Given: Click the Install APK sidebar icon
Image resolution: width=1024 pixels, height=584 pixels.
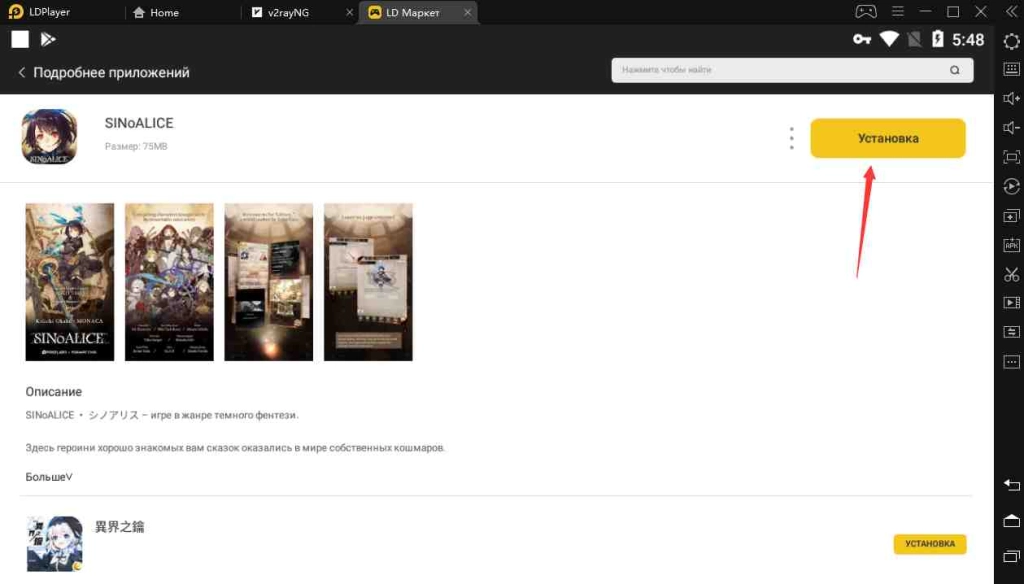Looking at the screenshot, I should 1011,245.
